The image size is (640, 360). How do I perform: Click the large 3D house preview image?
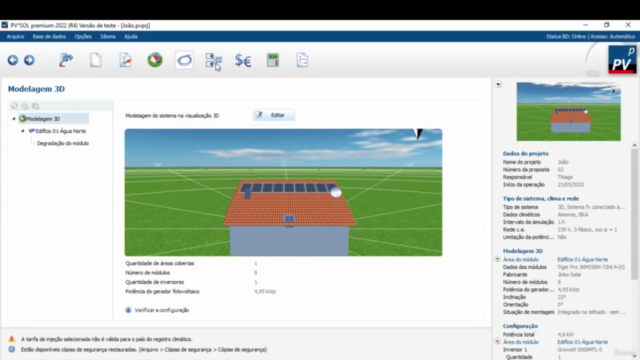[x=283, y=192]
